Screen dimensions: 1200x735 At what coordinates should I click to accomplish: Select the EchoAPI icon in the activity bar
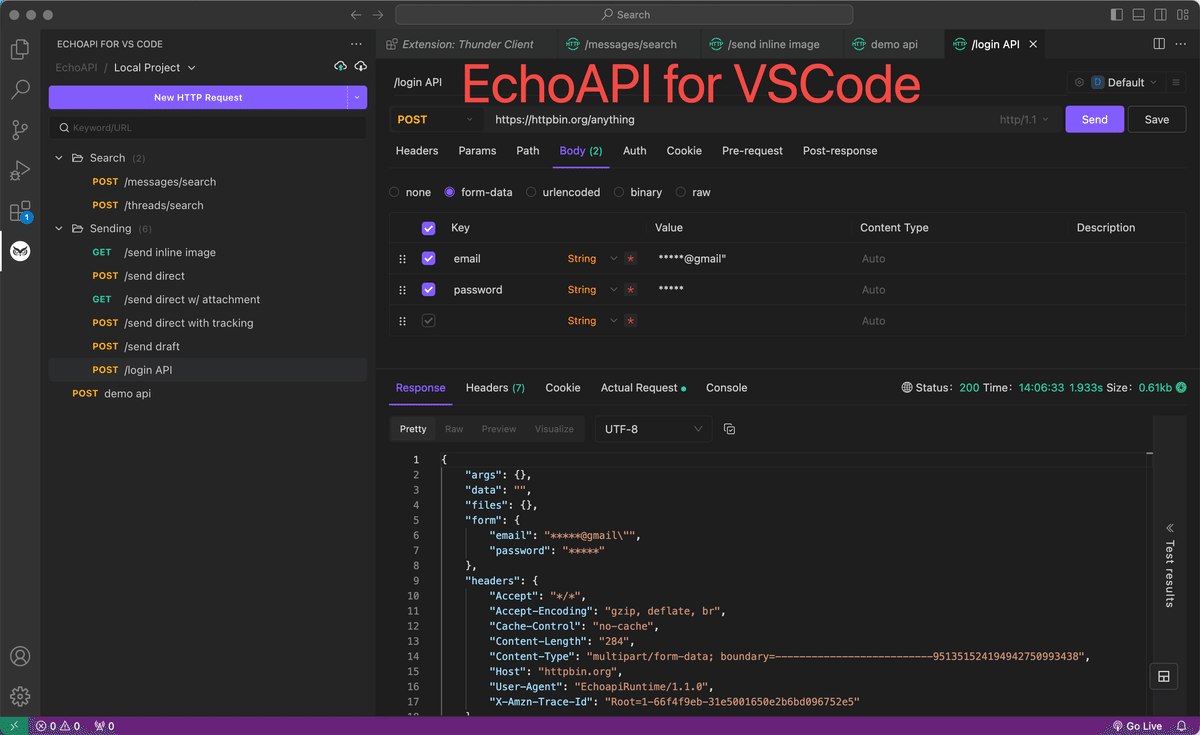click(20, 252)
